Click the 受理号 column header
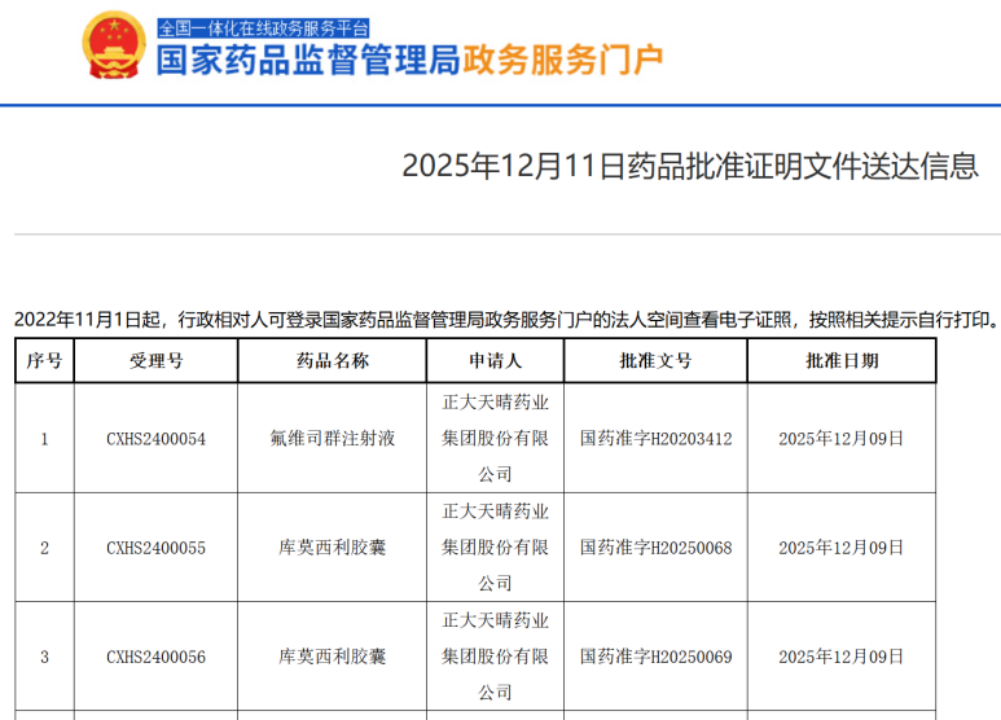Image resolution: width=1001 pixels, height=720 pixels. pos(156,360)
